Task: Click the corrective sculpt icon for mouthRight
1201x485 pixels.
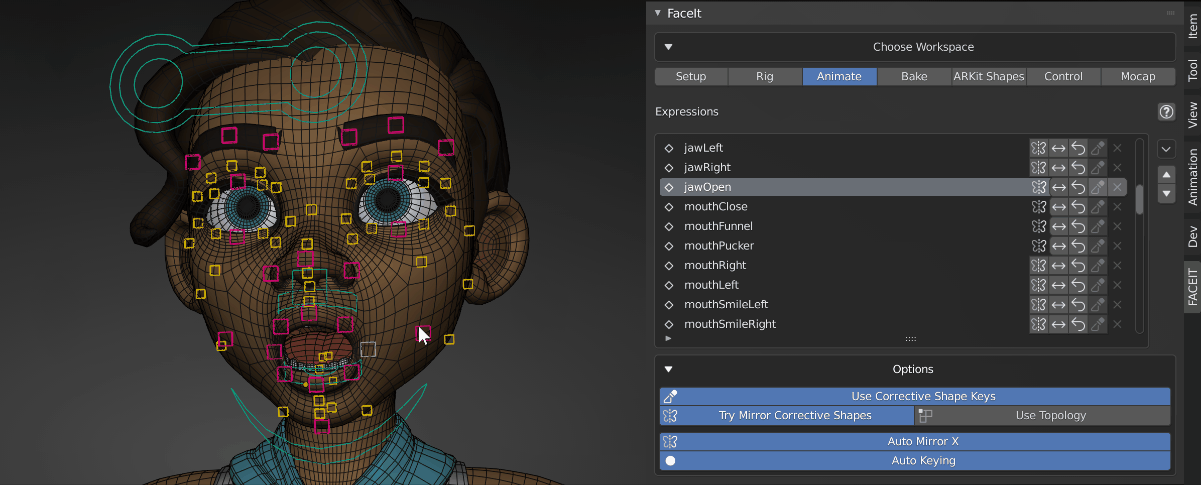Action: 1097,265
